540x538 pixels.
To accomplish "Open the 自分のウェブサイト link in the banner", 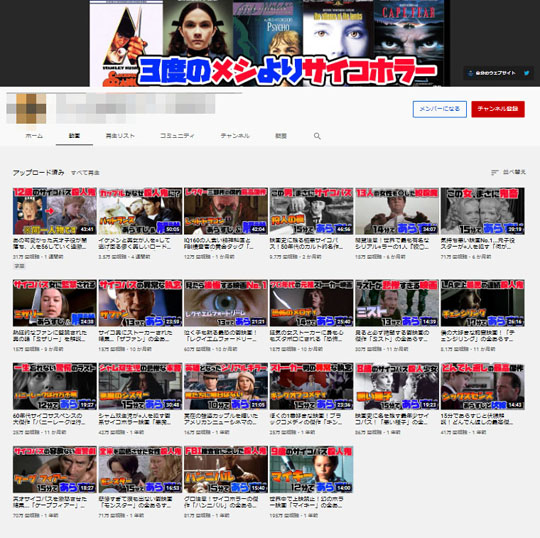I will (x=492, y=73).
